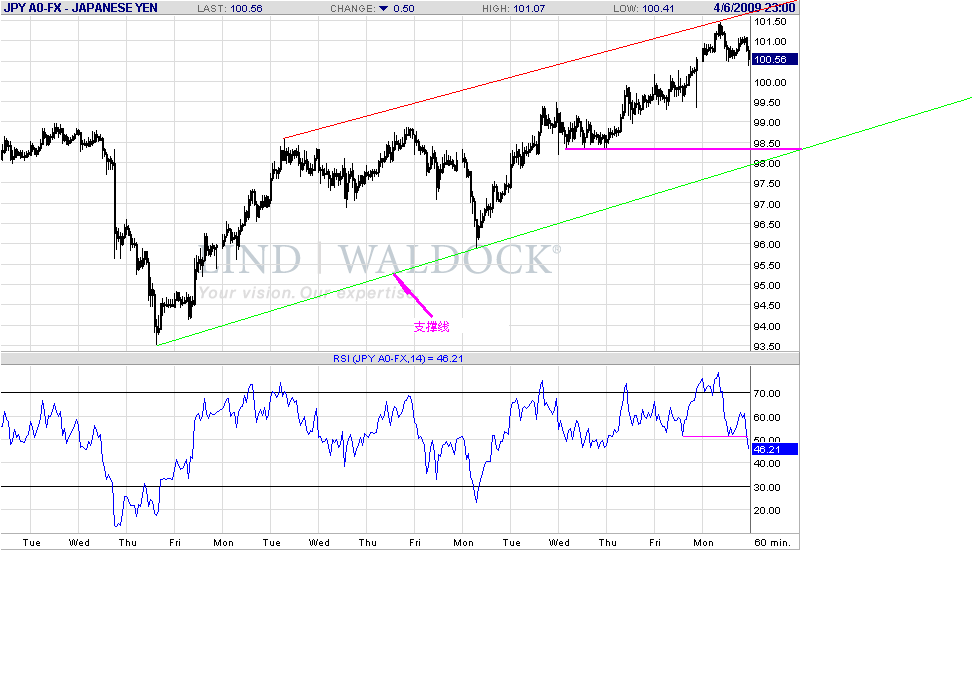The width and height of the screenshot is (972, 679).
Task: Click the 60 min. interval label
Action: coord(772,543)
